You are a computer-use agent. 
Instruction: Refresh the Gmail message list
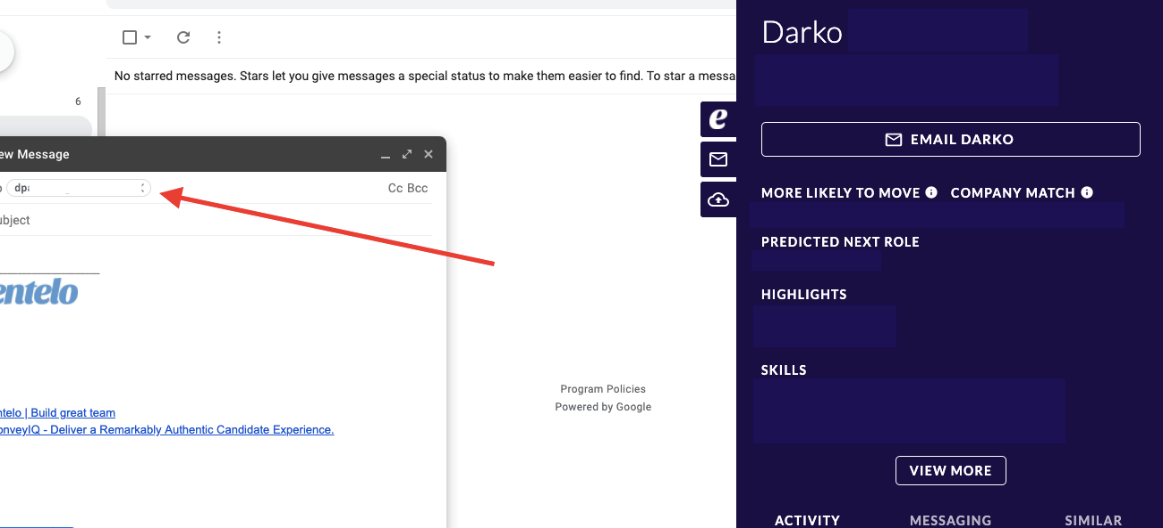183,37
